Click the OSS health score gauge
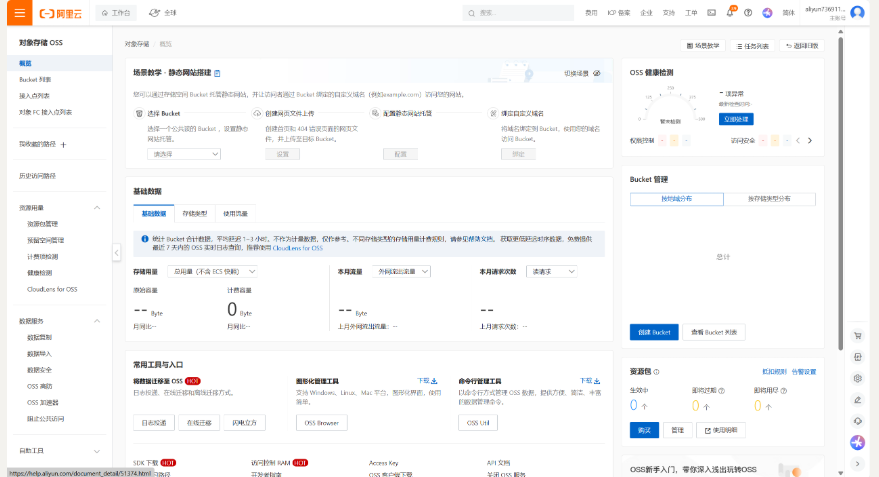This screenshot has height=477, width=879. coord(670,106)
